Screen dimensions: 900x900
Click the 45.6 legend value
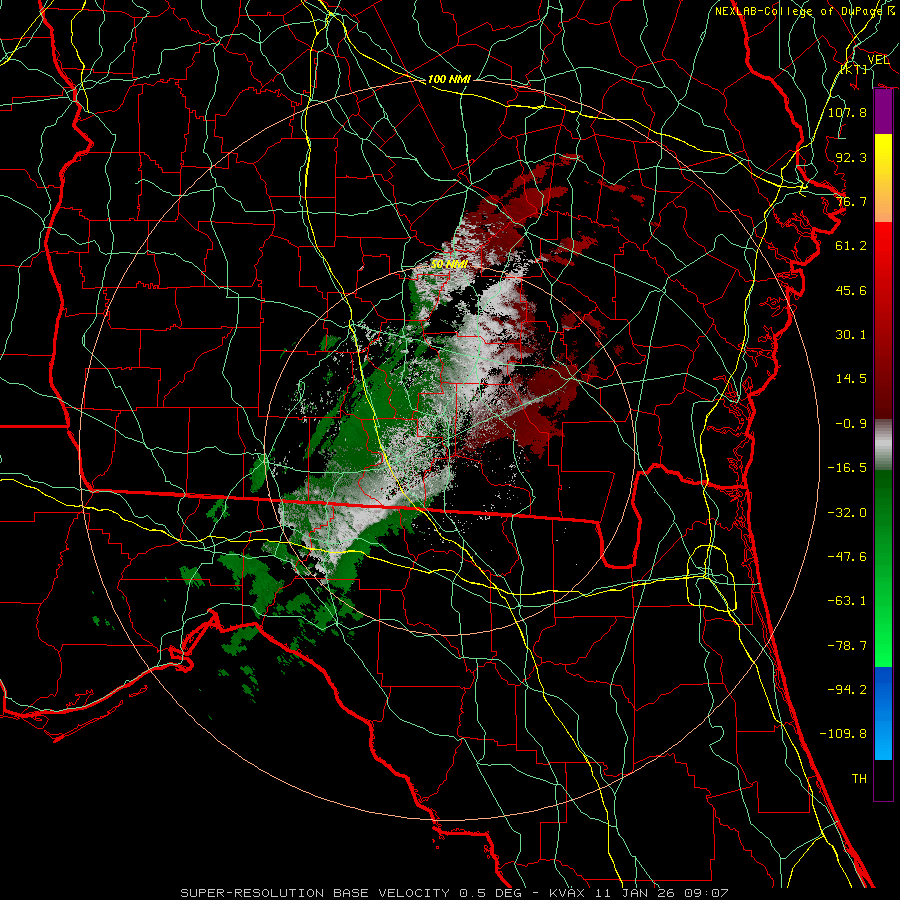[x=851, y=290]
